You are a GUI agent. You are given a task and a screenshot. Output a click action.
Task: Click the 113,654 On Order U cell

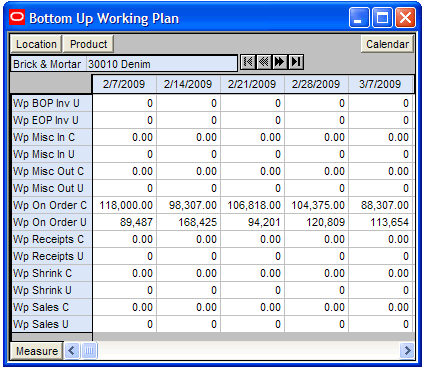click(381, 222)
